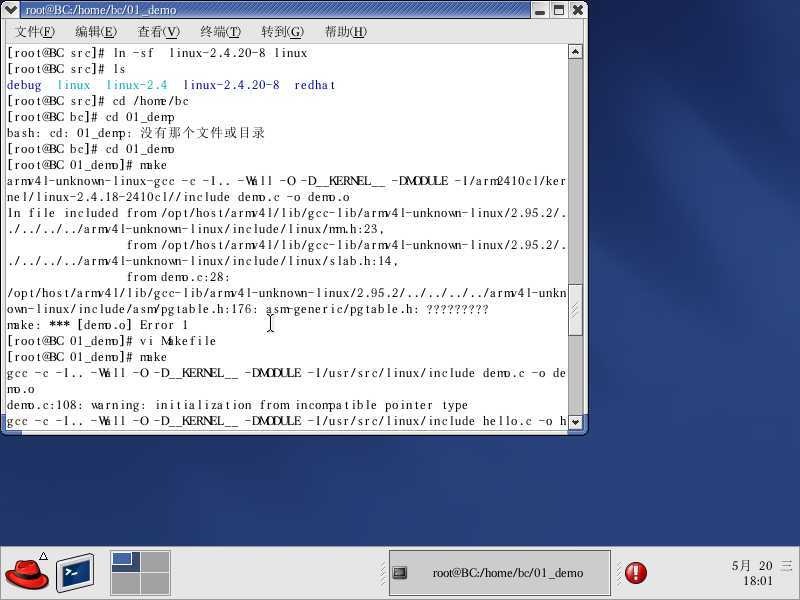Click the 'debug' directory name in listing
This screenshot has width=800, height=600.
24,85
